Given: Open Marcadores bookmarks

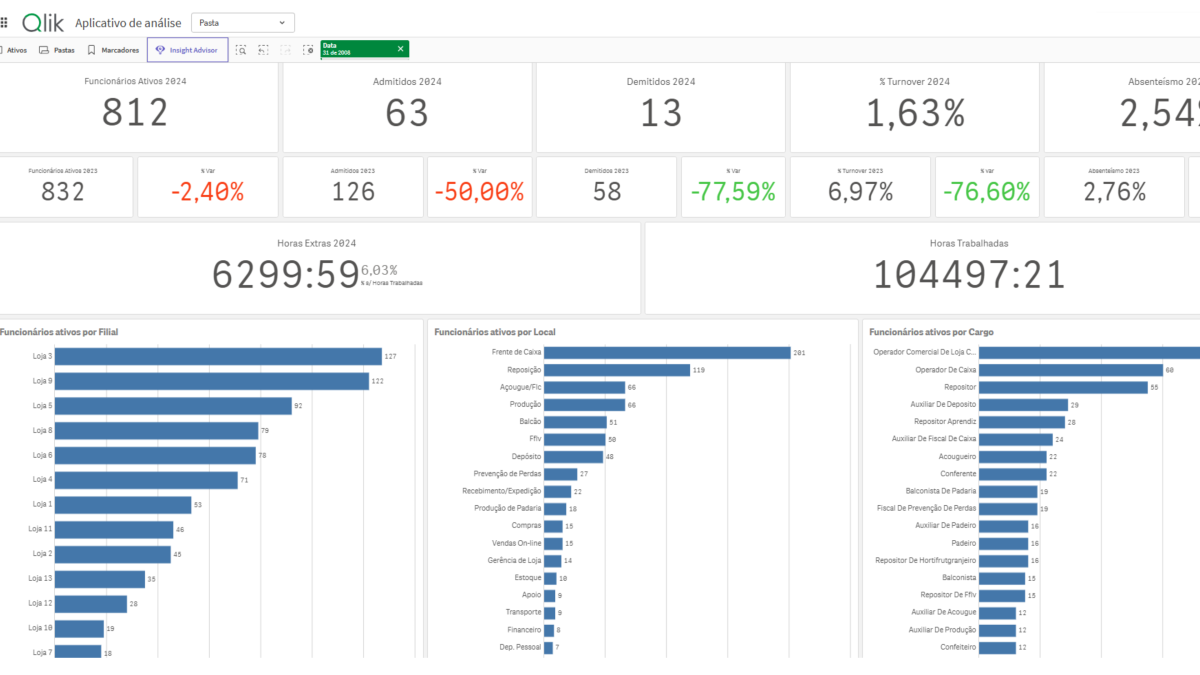Looking at the screenshot, I should coord(113,50).
